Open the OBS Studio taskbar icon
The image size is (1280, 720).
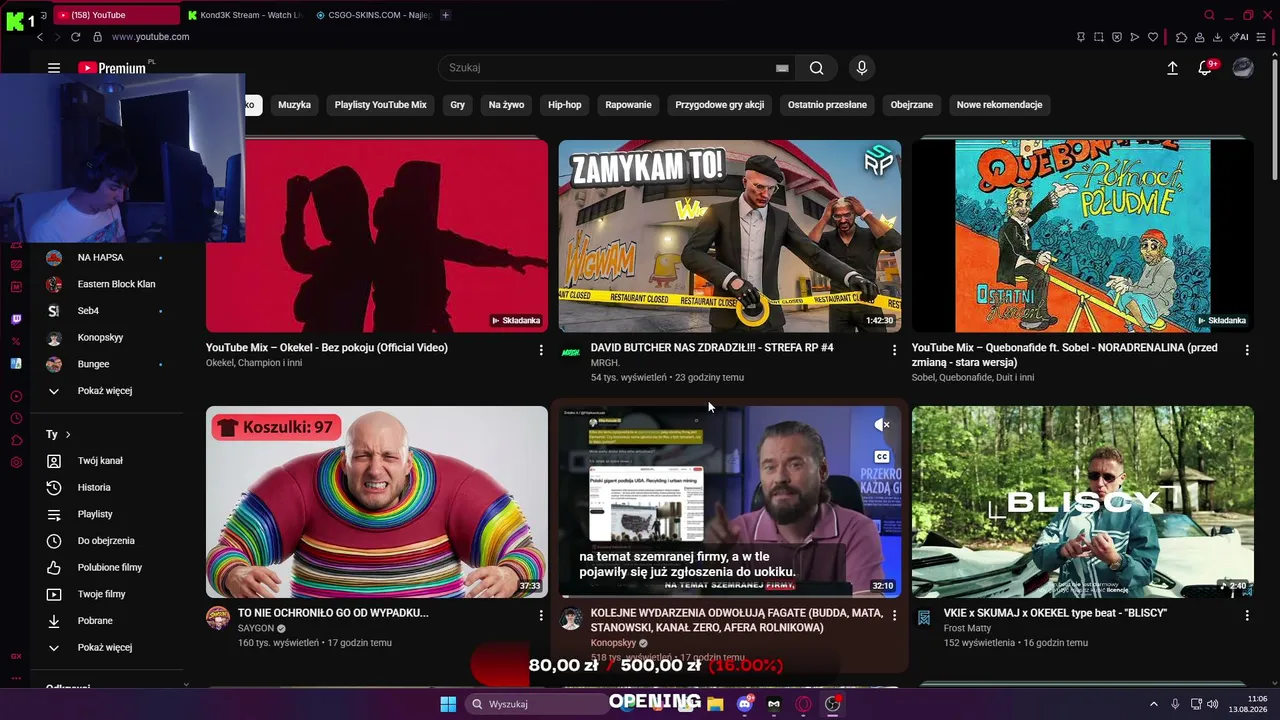(x=832, y=704)
